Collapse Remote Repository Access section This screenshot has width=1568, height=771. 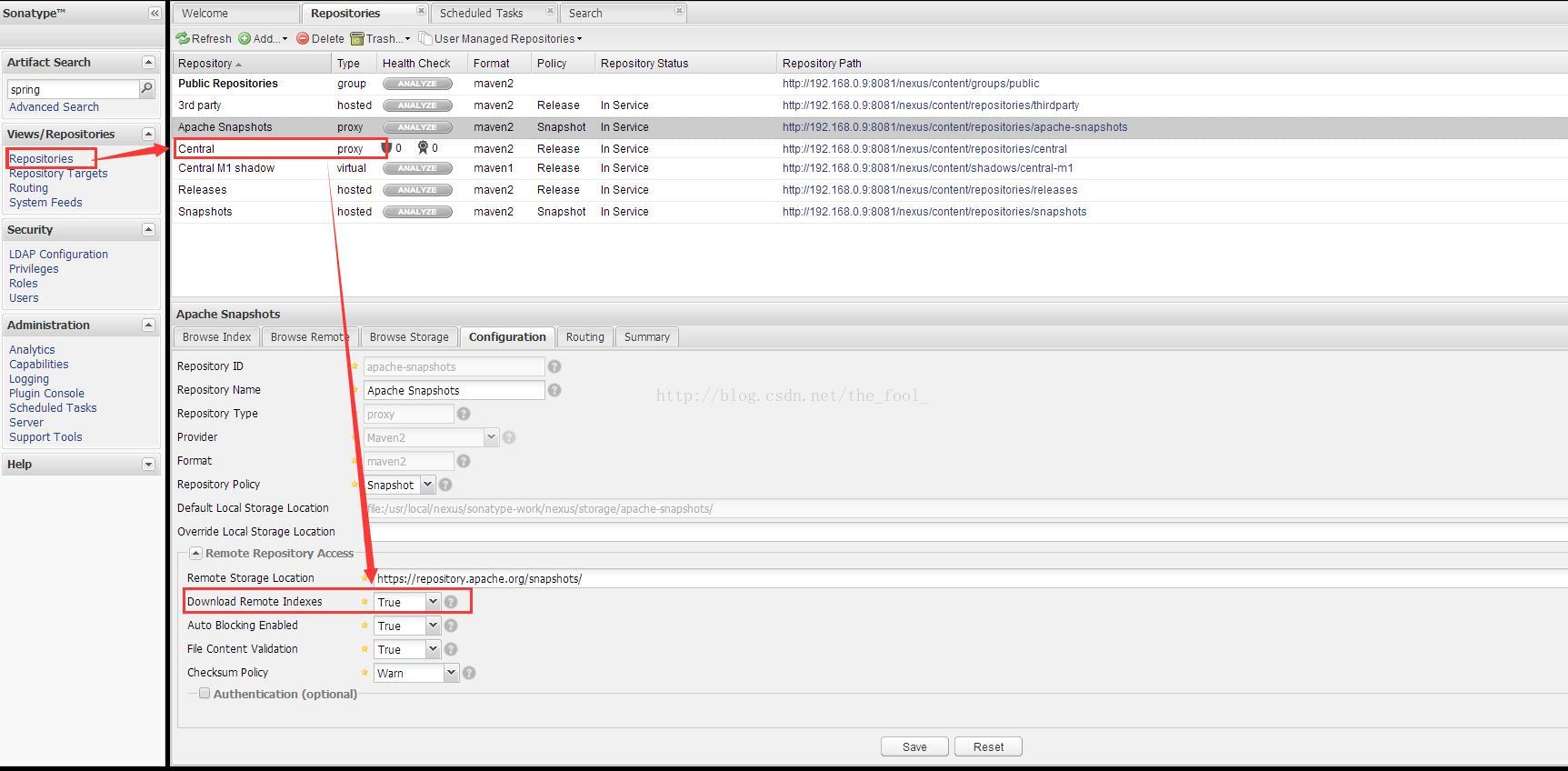[195, 553]
